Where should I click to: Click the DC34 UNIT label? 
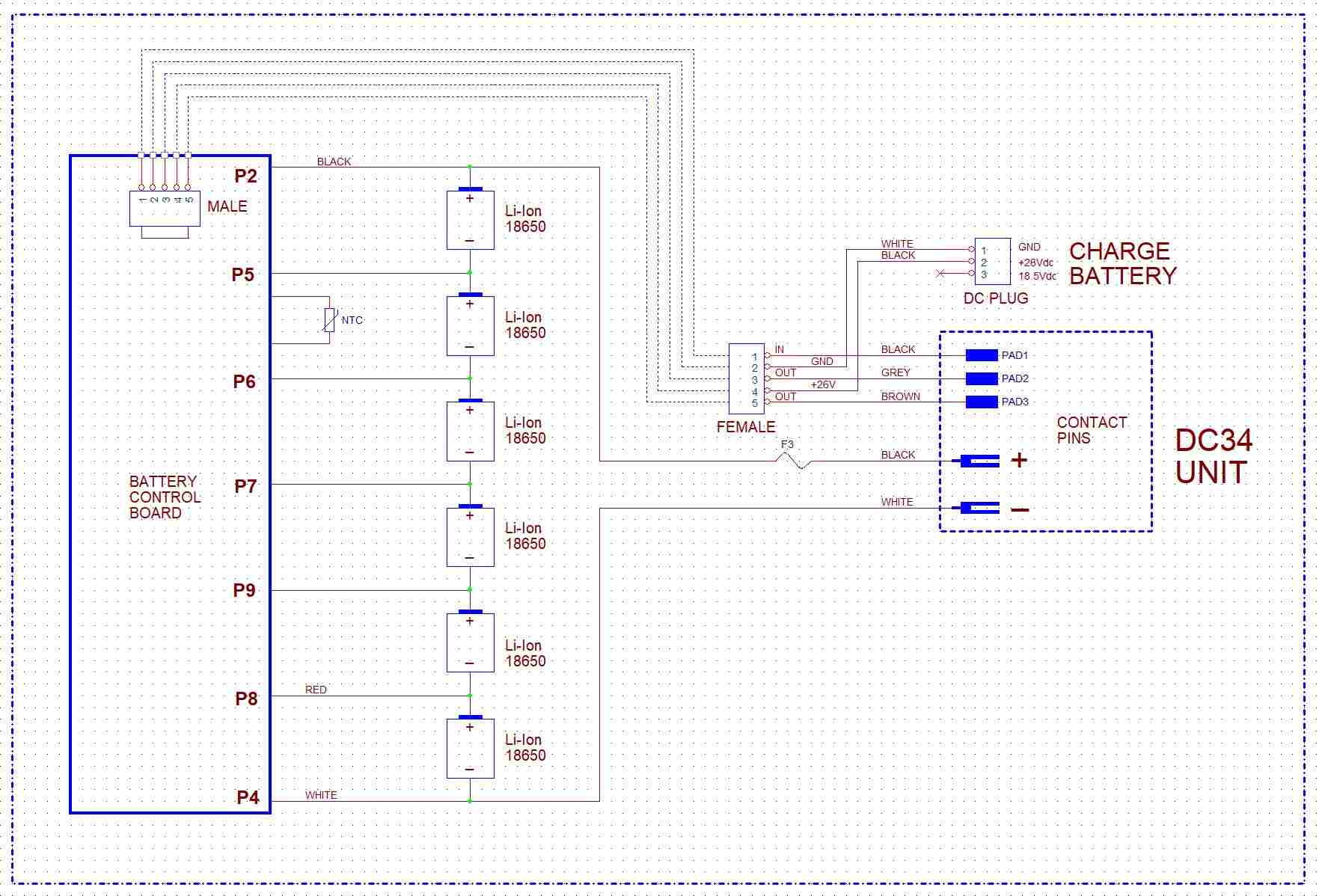click(x=1213, y=456)
